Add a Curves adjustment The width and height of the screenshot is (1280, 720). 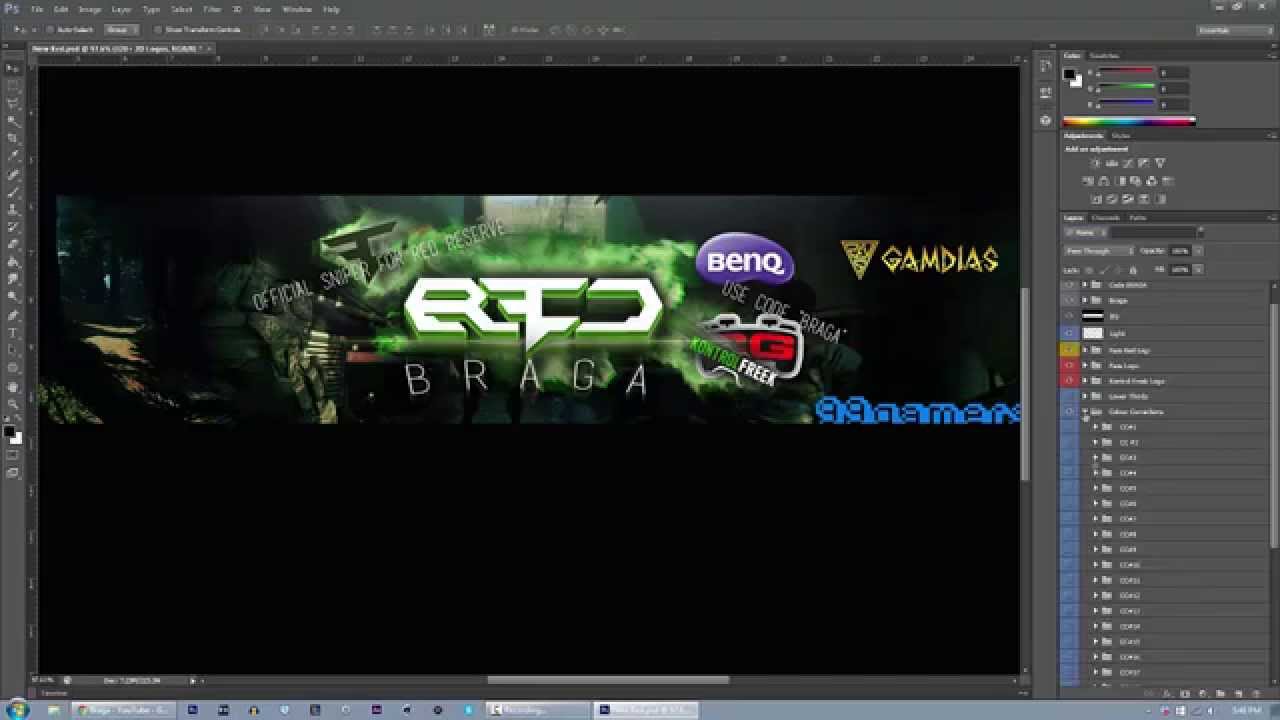(1127, 163)
